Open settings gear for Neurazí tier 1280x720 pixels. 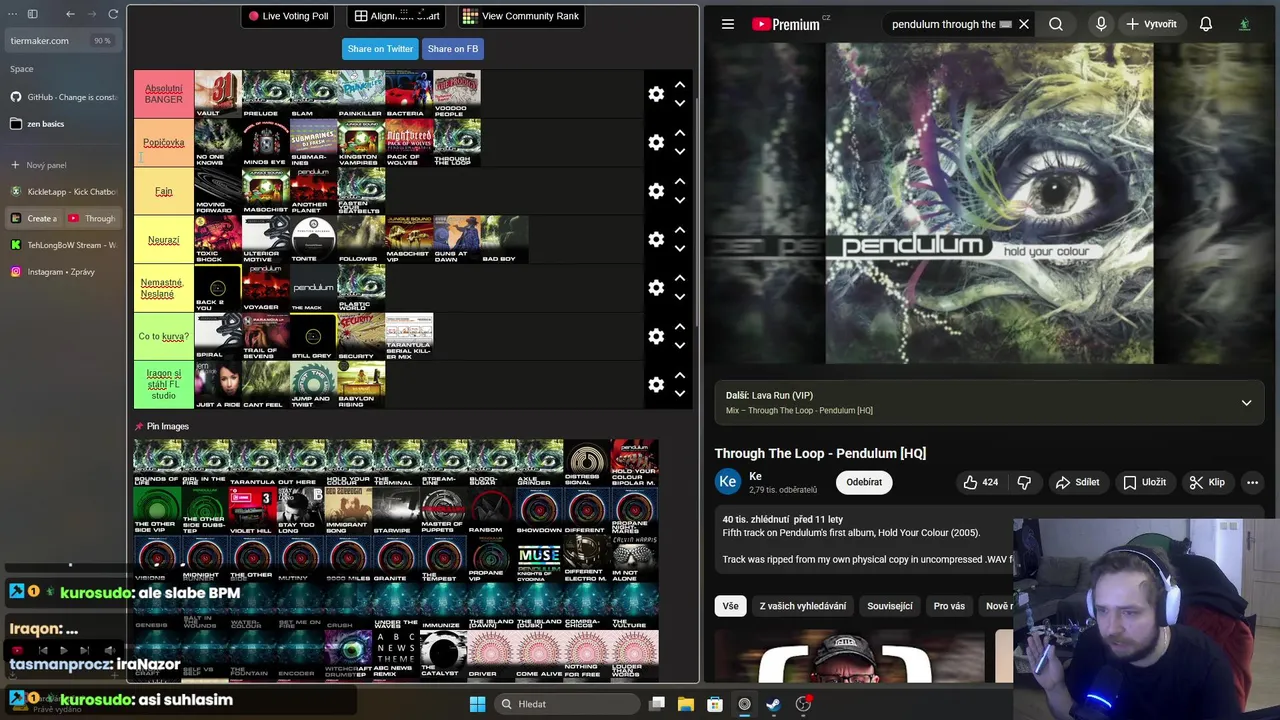656,239
